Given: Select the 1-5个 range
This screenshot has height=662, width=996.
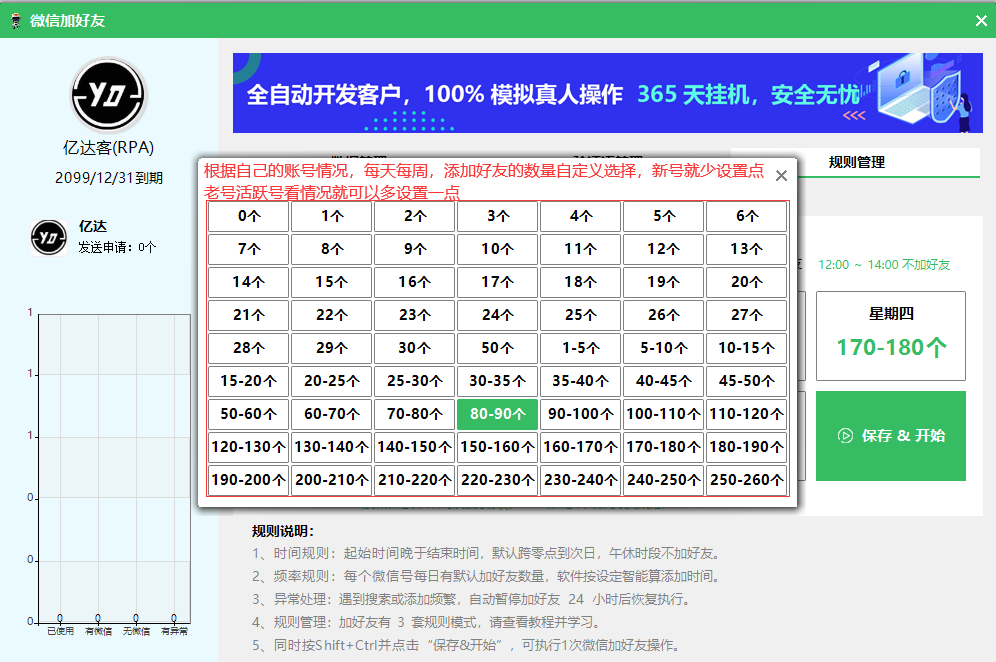Looking at the screenshot, I should pyautogui.click(x=581, y=348).
